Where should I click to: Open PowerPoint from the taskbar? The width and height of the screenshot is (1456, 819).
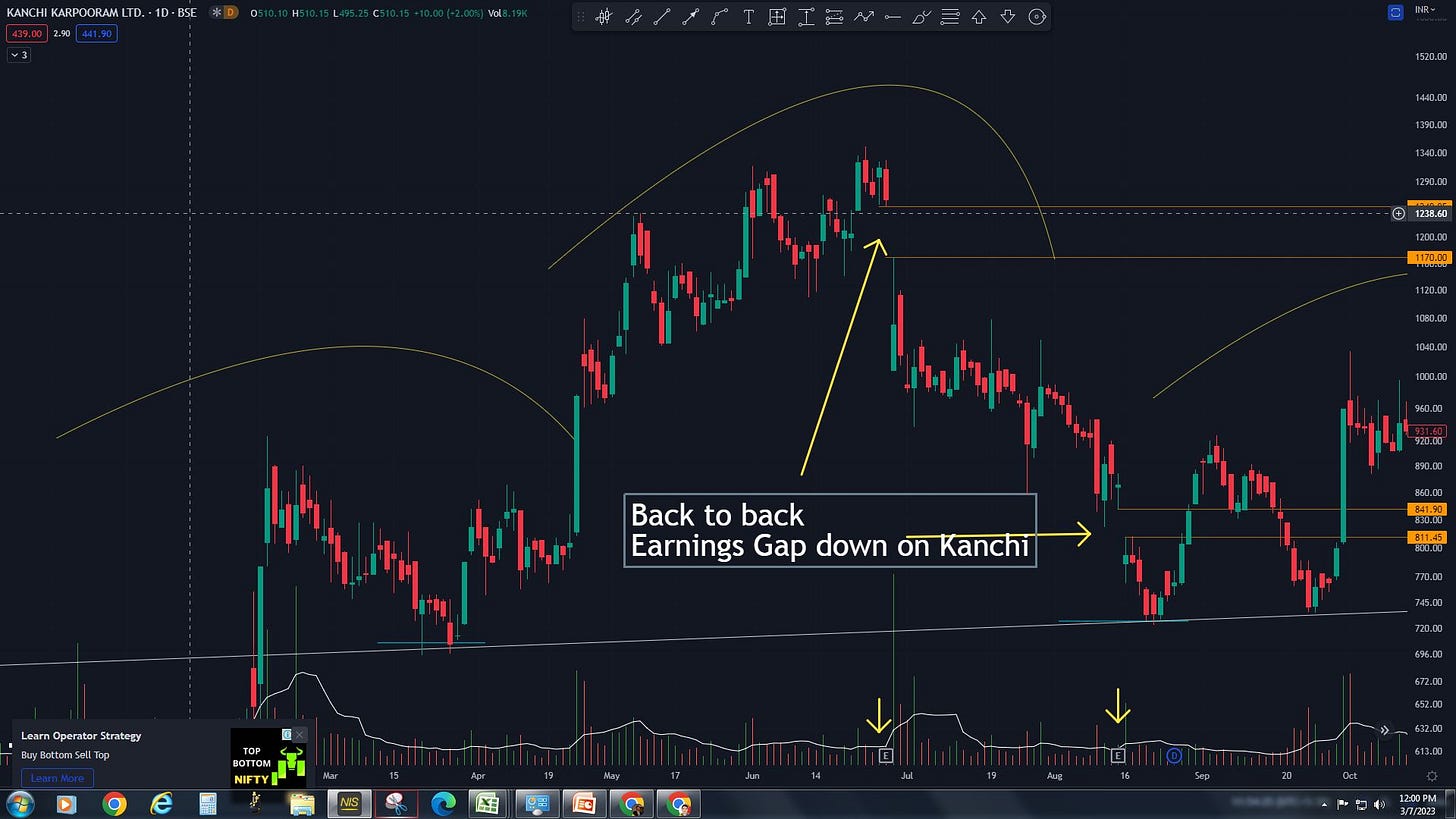(584, 804)
